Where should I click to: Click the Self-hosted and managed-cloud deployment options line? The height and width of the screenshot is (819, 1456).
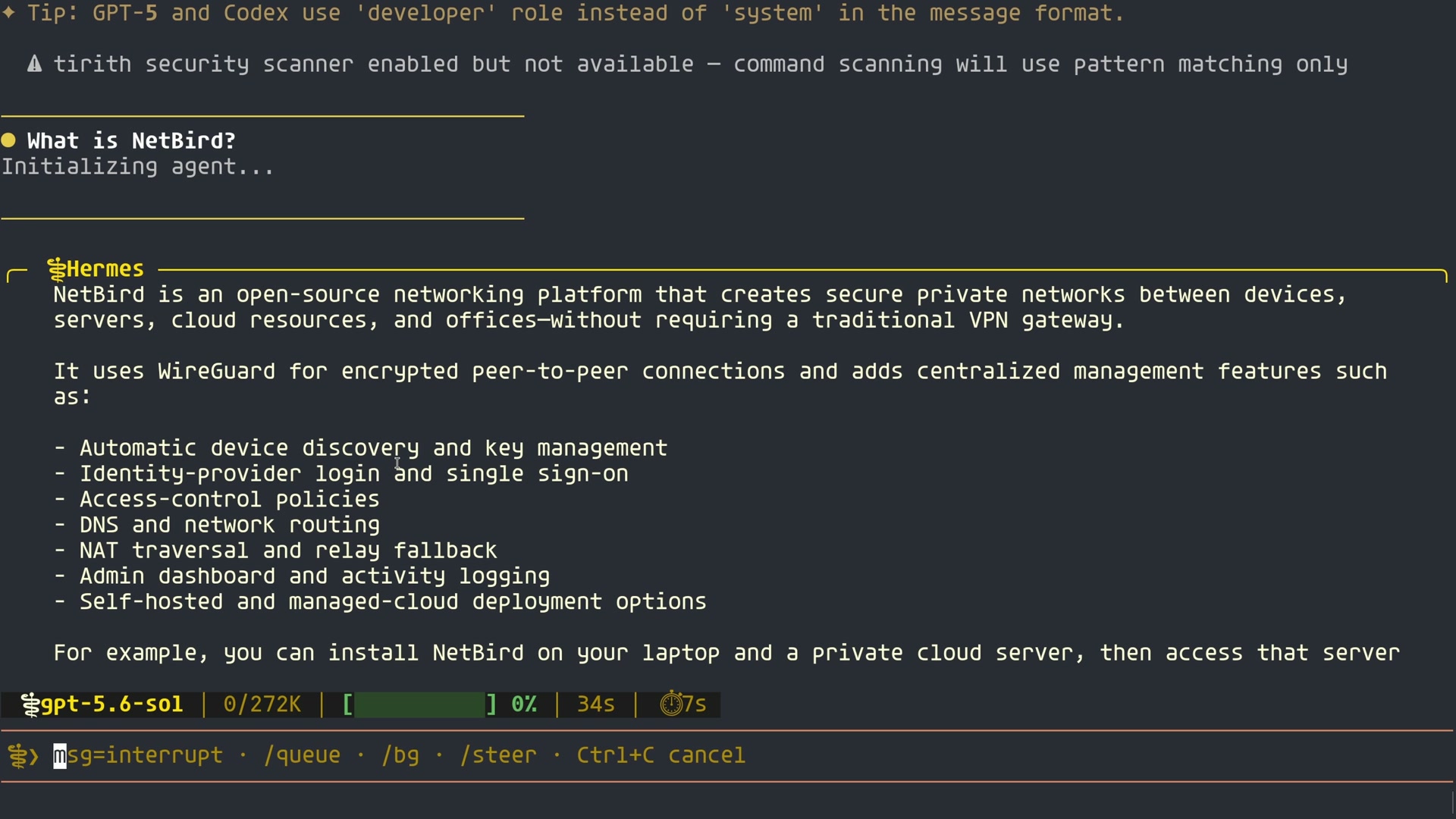click(x=380, y=602)
